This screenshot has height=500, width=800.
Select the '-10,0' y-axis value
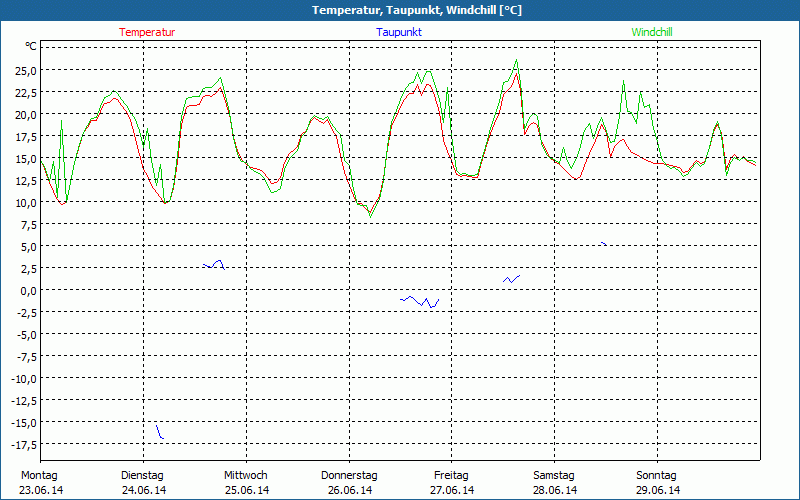[24, 379]
